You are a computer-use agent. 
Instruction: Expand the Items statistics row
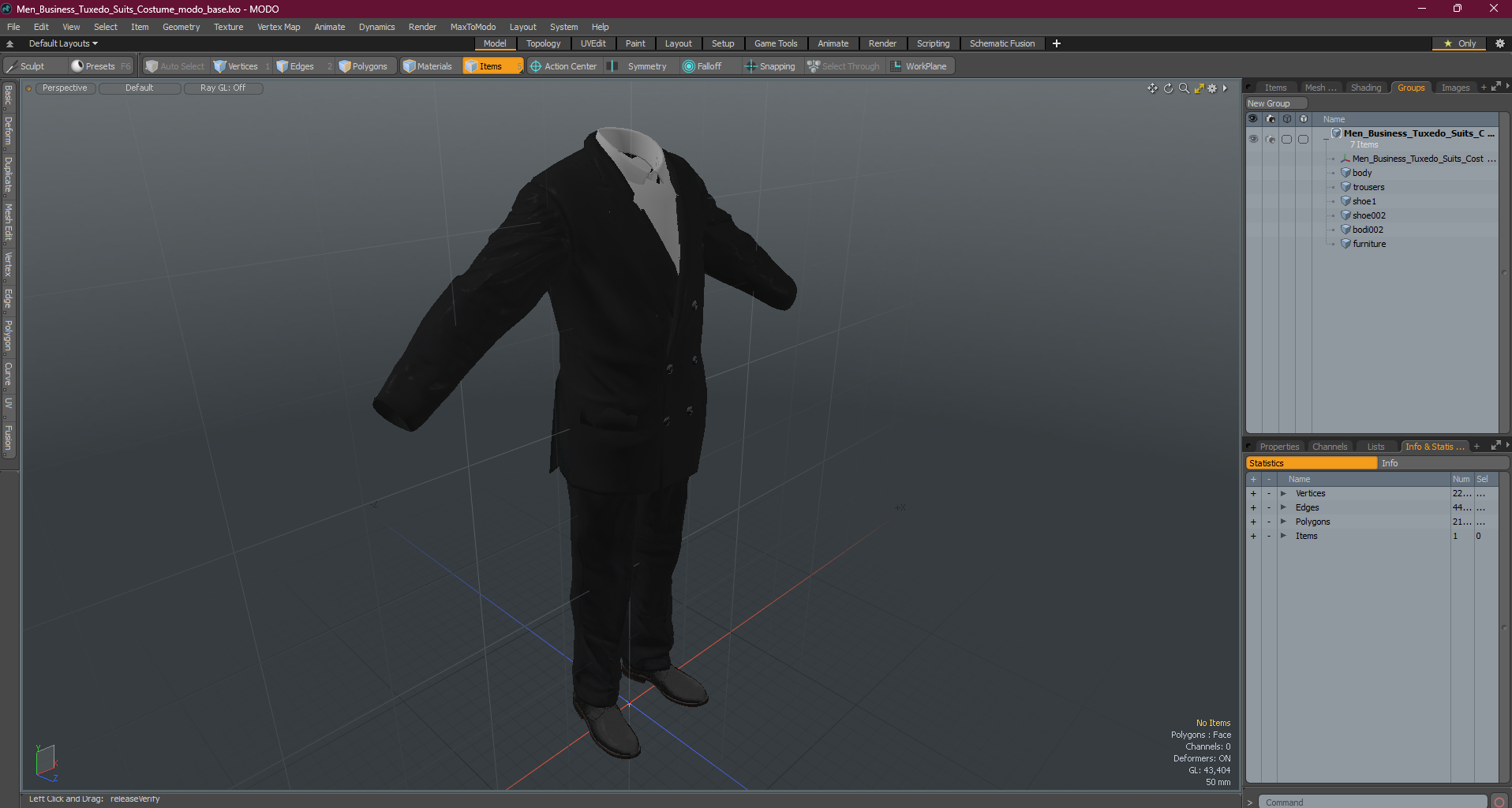click(1283, 536)
